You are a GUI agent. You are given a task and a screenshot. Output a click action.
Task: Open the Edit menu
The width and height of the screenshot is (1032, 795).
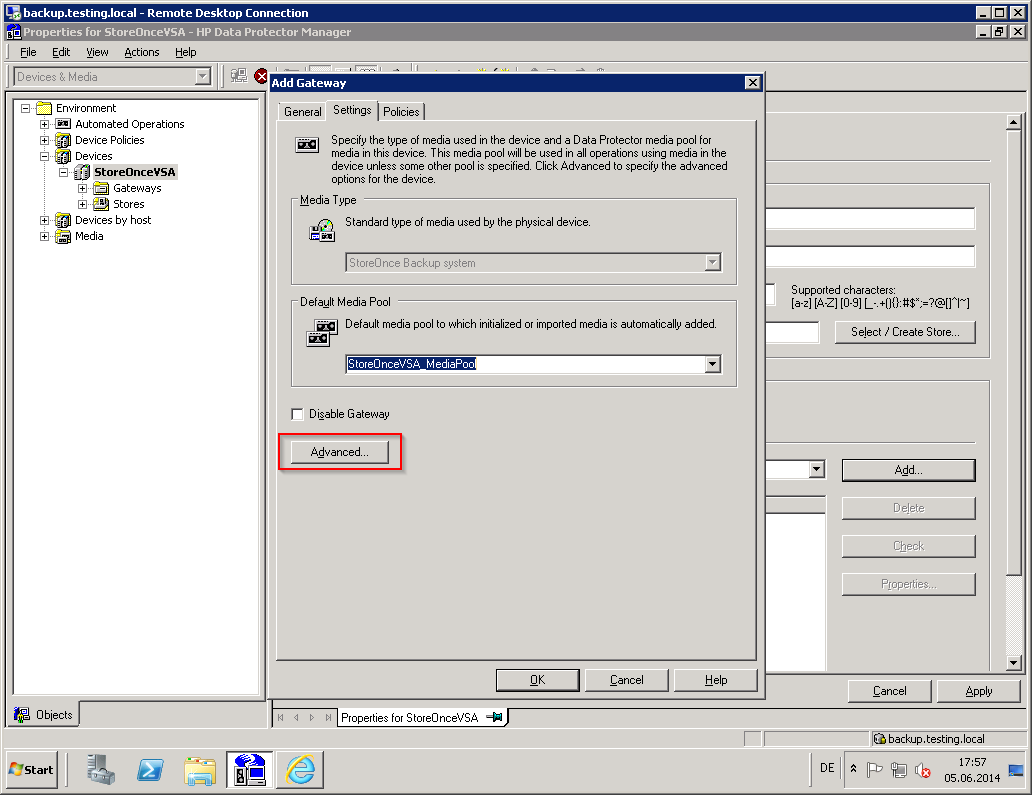click(61, 52)
